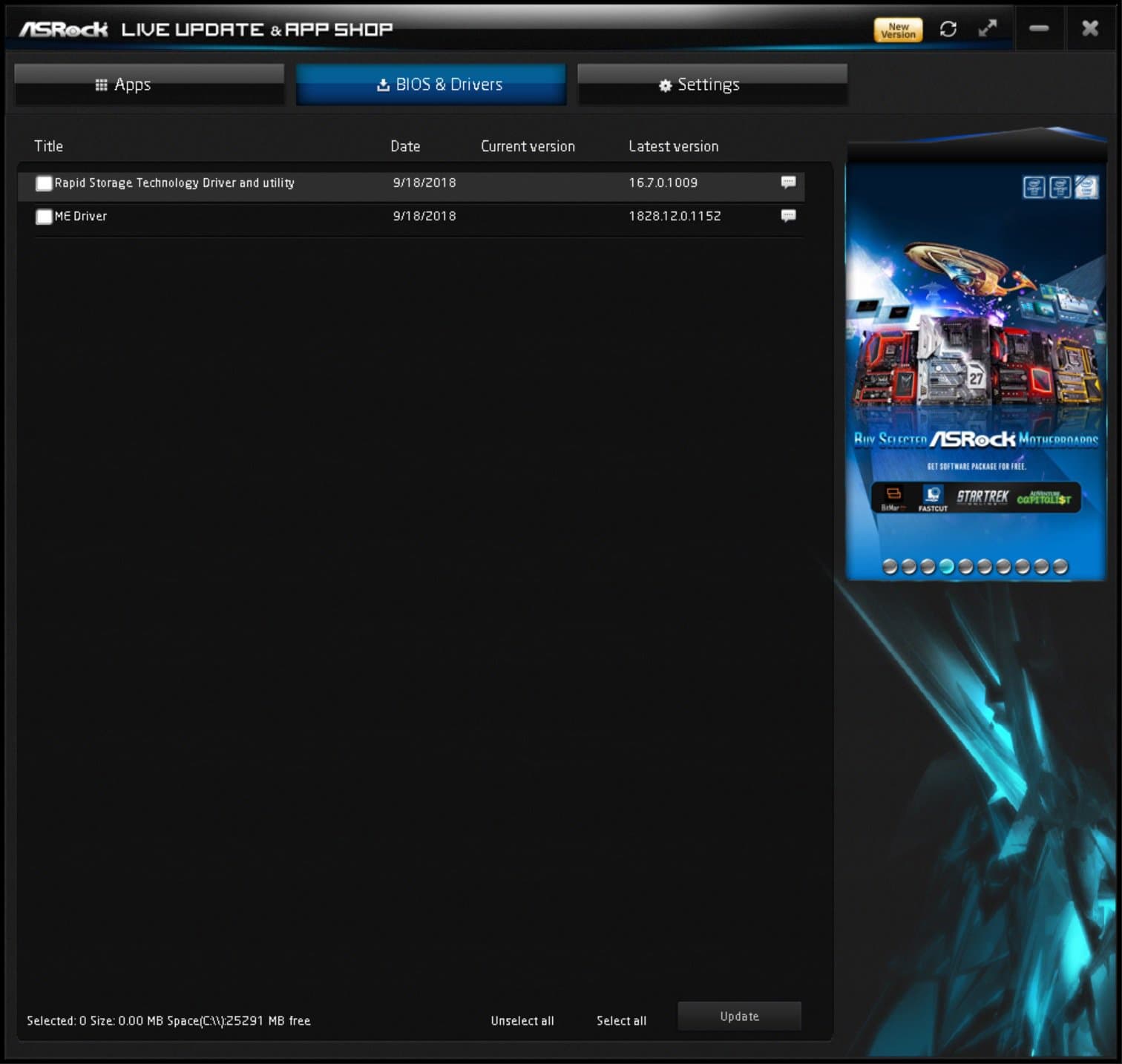Image resolution: width=1122 pixels, height=1064 pixels.
Task: Open details bubble for ME Driver
Action: coord(788,216)
